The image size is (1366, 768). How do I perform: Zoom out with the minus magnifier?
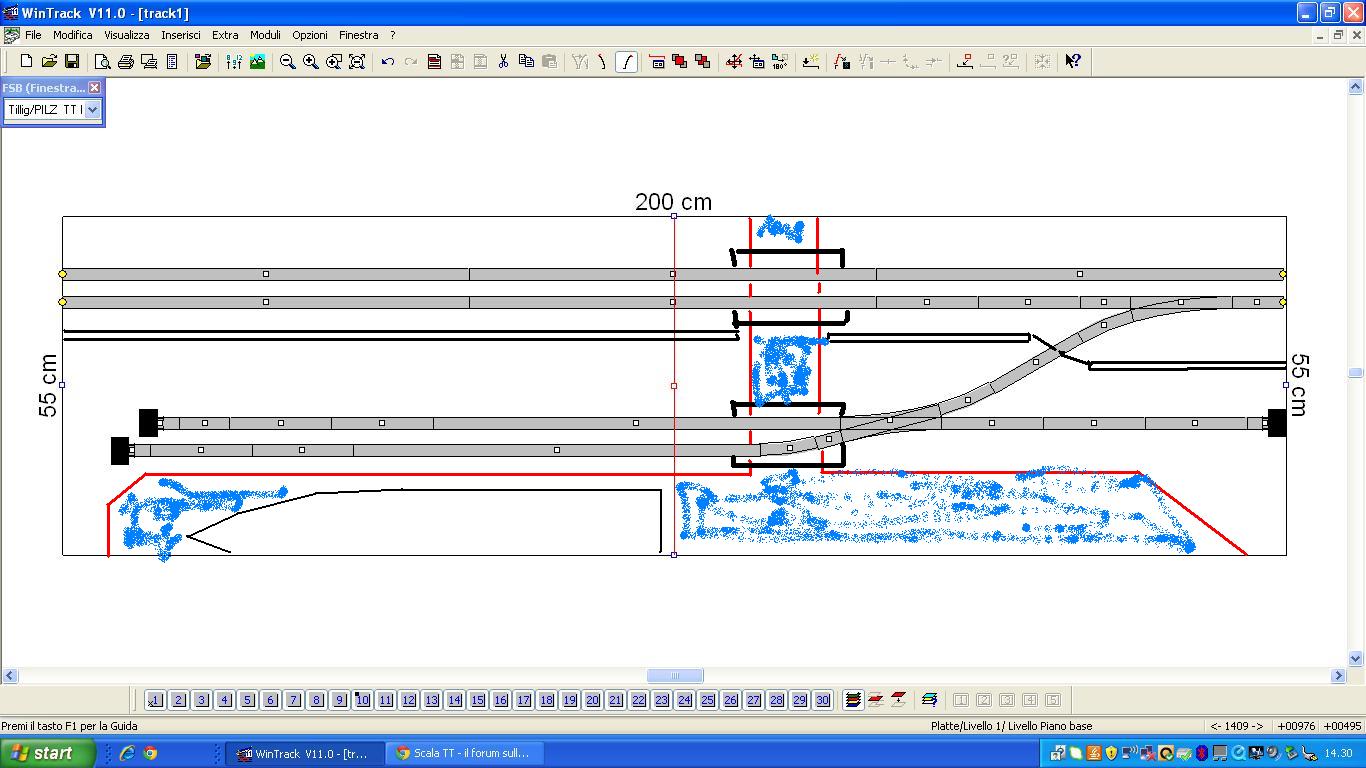287,61
